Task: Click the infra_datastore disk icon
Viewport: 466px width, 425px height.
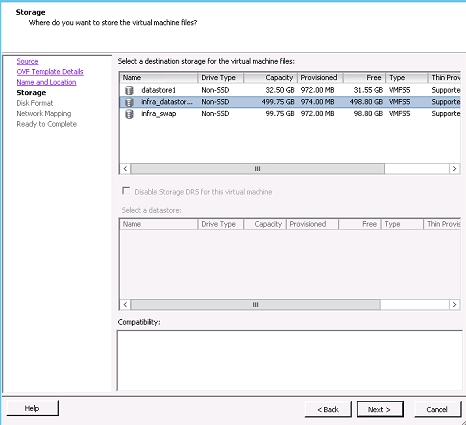Action: (x=129, y=102)
